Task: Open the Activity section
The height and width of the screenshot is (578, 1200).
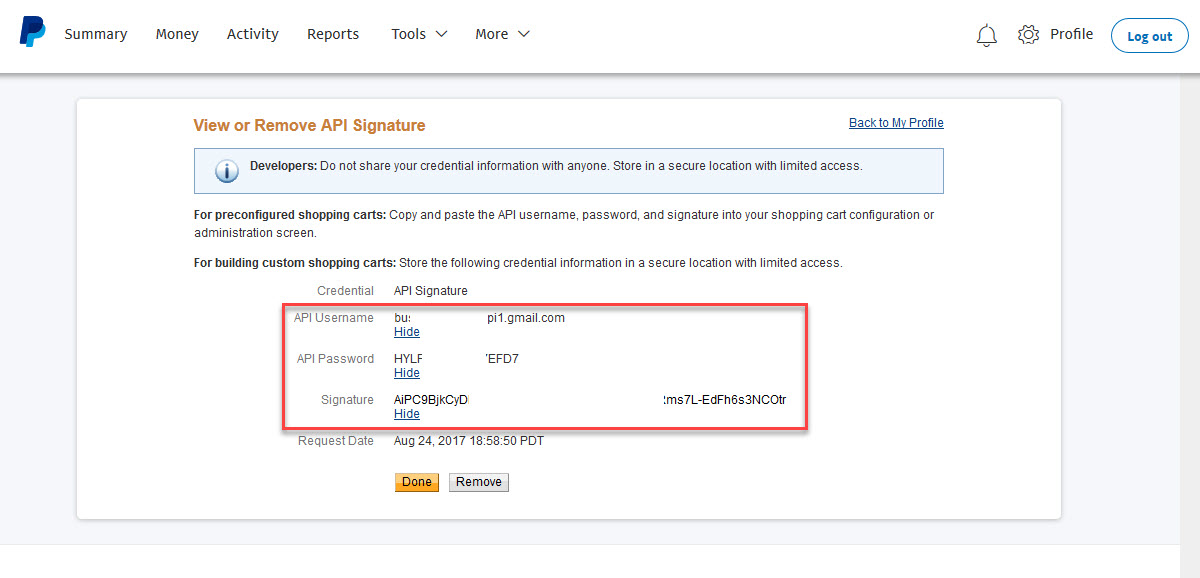Action: point(253,34)
